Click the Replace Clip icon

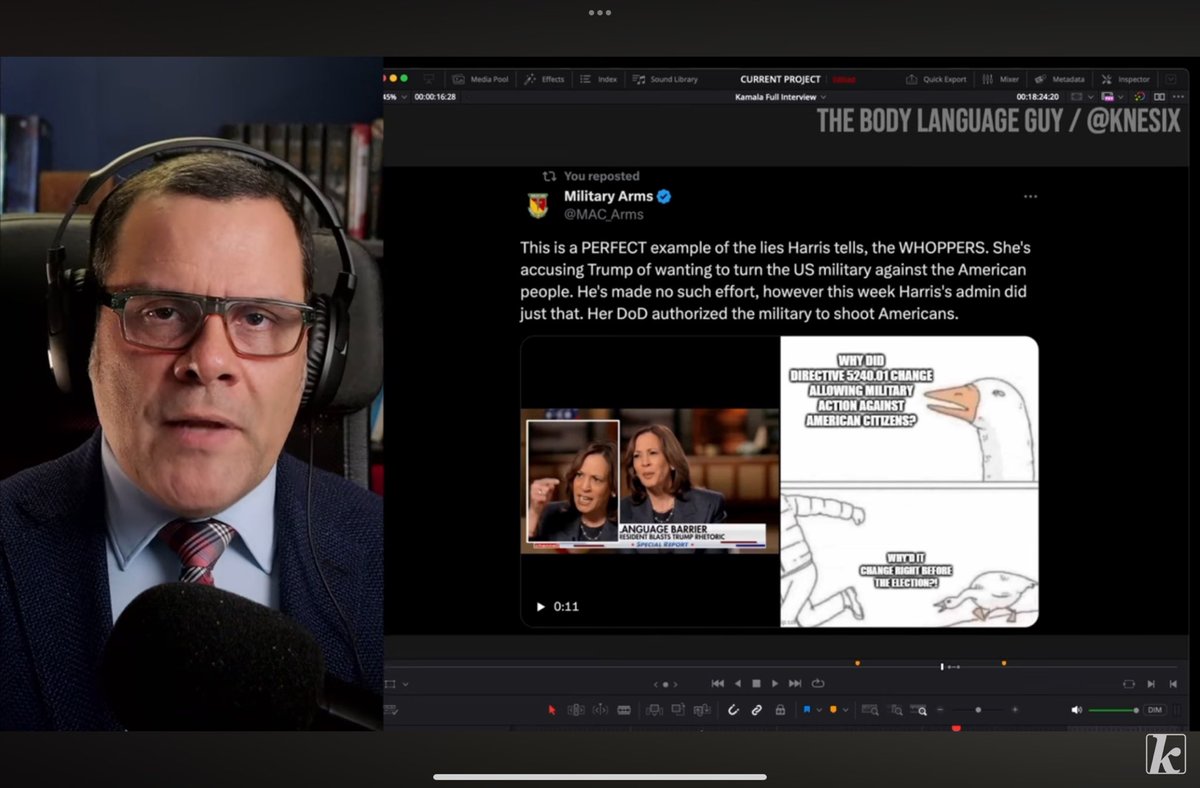(x=702, y=710)
